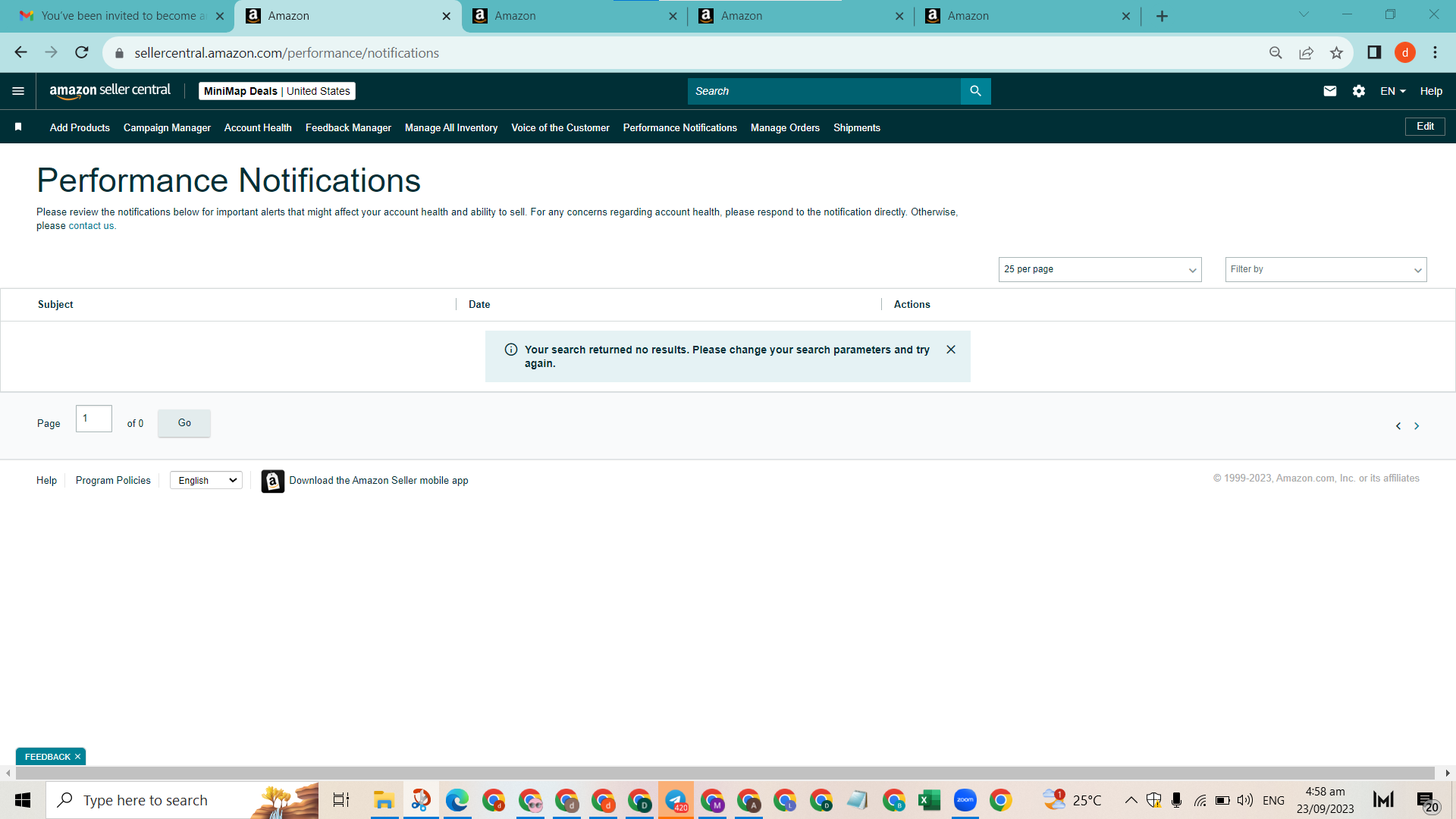1456x819 pixels.
Task: Go to previous page arrow
Action: pyautogui.click(x=1398, y=426)
